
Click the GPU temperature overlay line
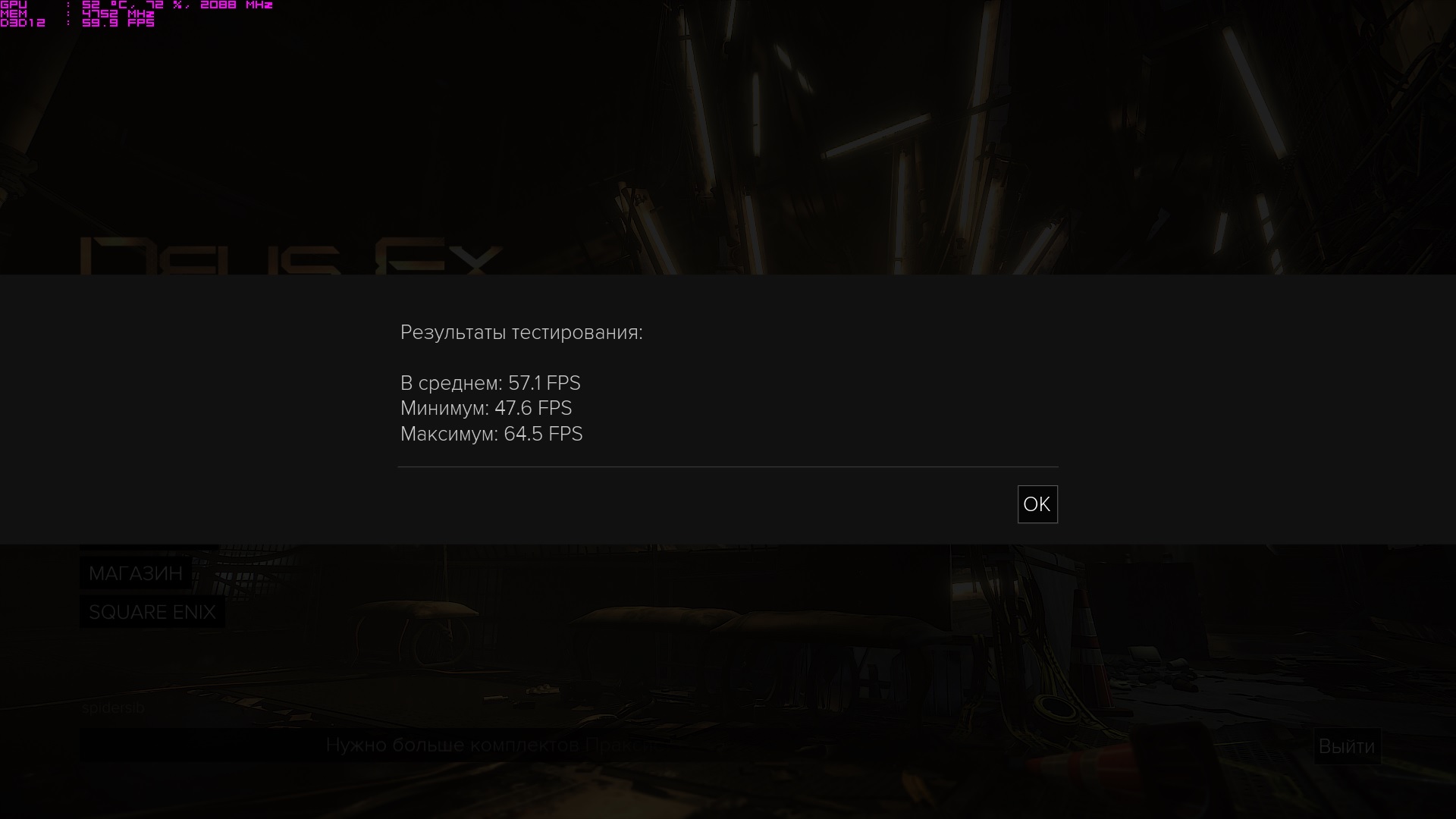[136, 5]
